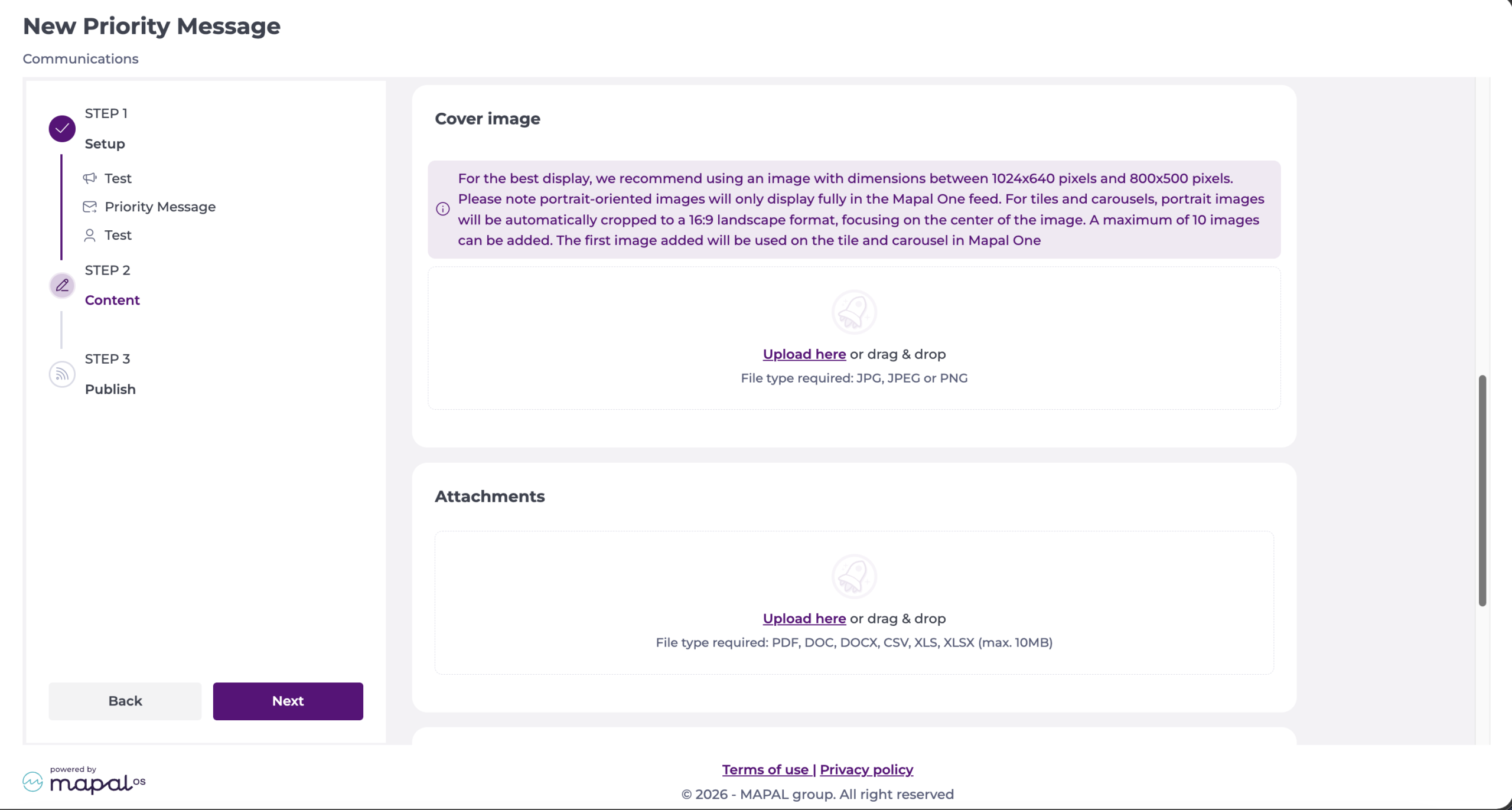Click the info icon in image recommendation banner
The width and height of the screenshot is (1512, 810).
coord(443,209)
